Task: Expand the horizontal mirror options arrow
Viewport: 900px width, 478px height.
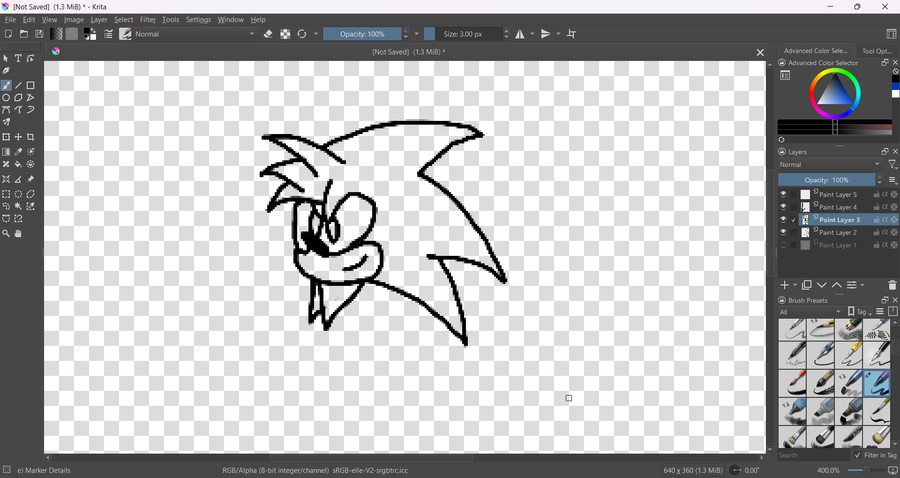Action: 532,34
